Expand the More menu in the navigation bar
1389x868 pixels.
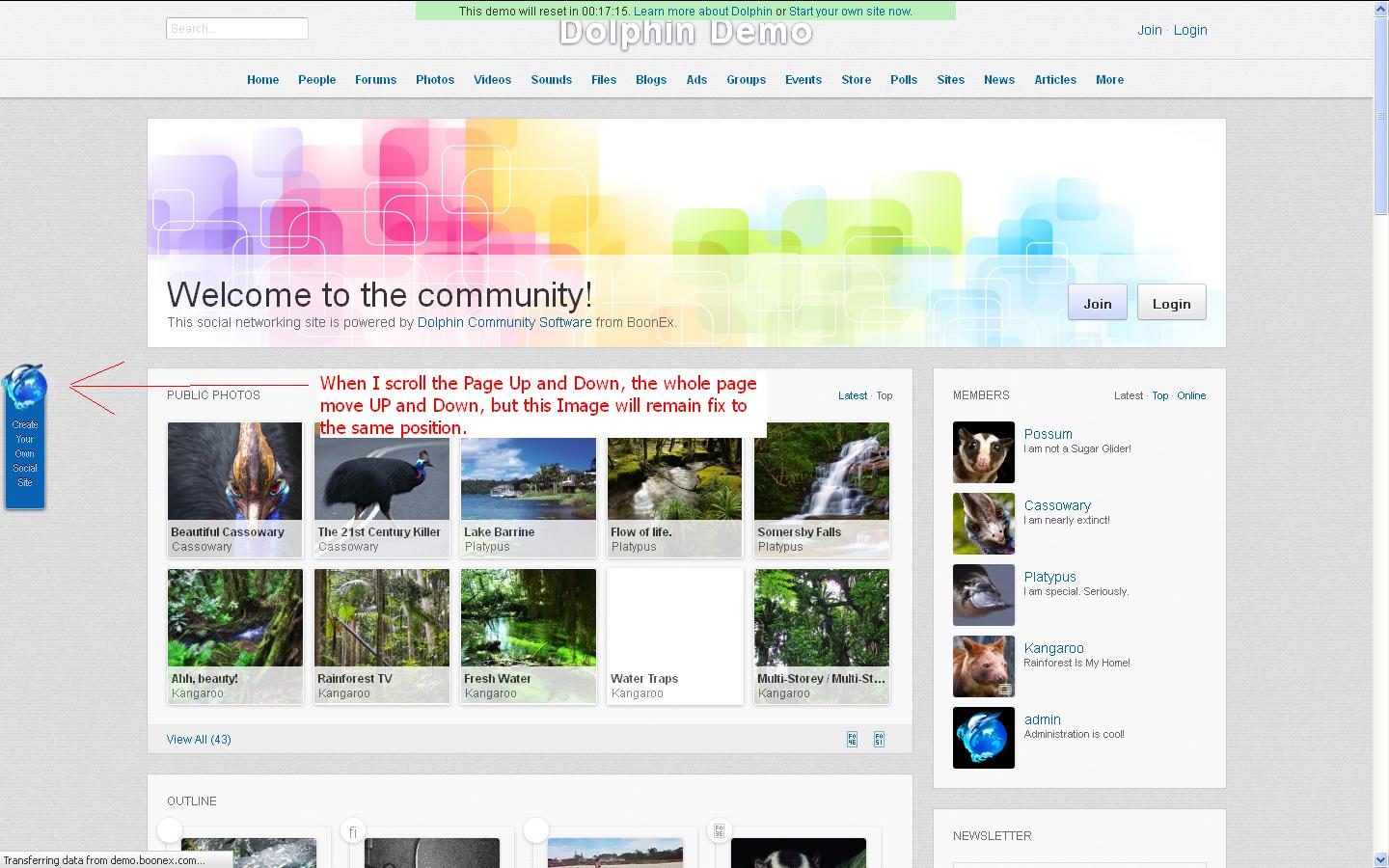click(1109, 80)
